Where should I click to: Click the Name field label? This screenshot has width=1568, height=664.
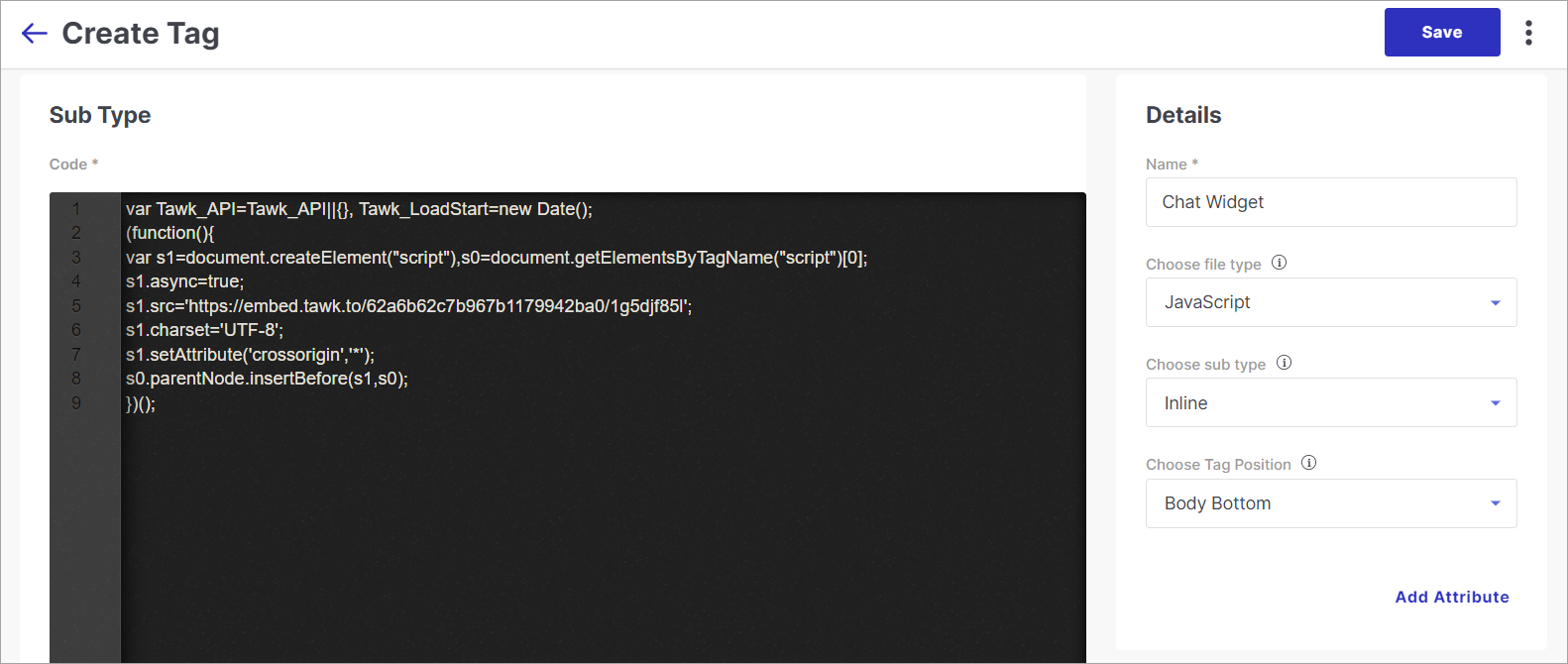point(1172,165)
